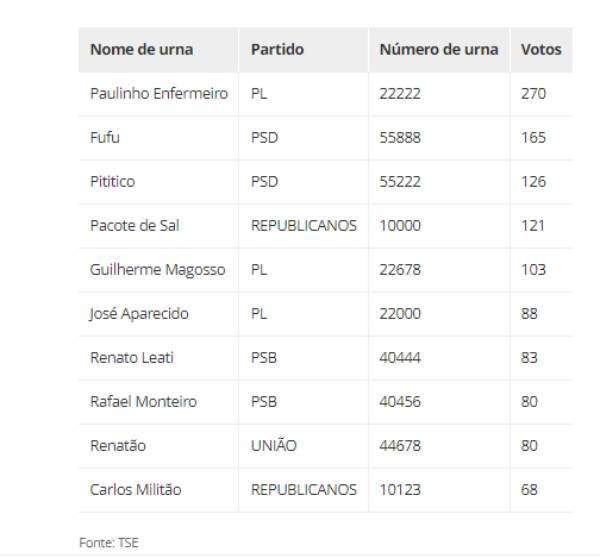Select the Renatão candidate row name
The image size is (600, 558).
click(x=118, y=446)
